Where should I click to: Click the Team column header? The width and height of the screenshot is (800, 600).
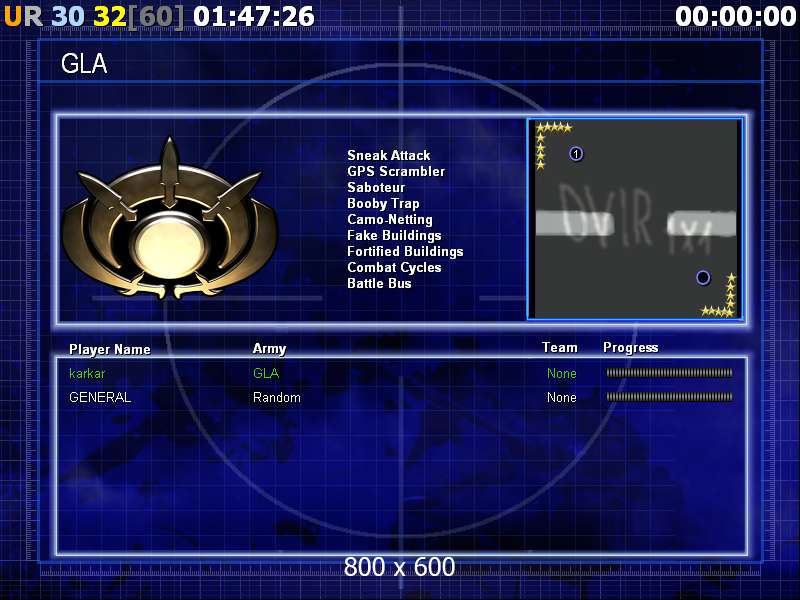tap(560, 347)
